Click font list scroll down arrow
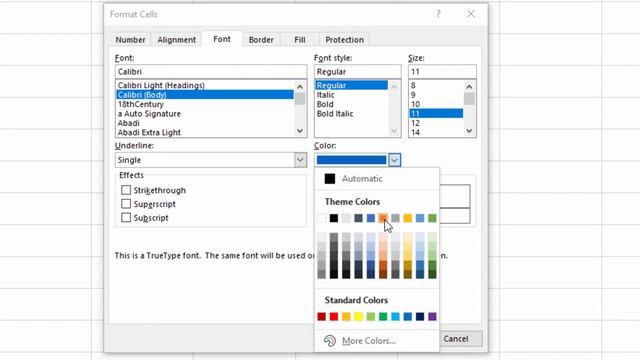 [x=300, y=131]
